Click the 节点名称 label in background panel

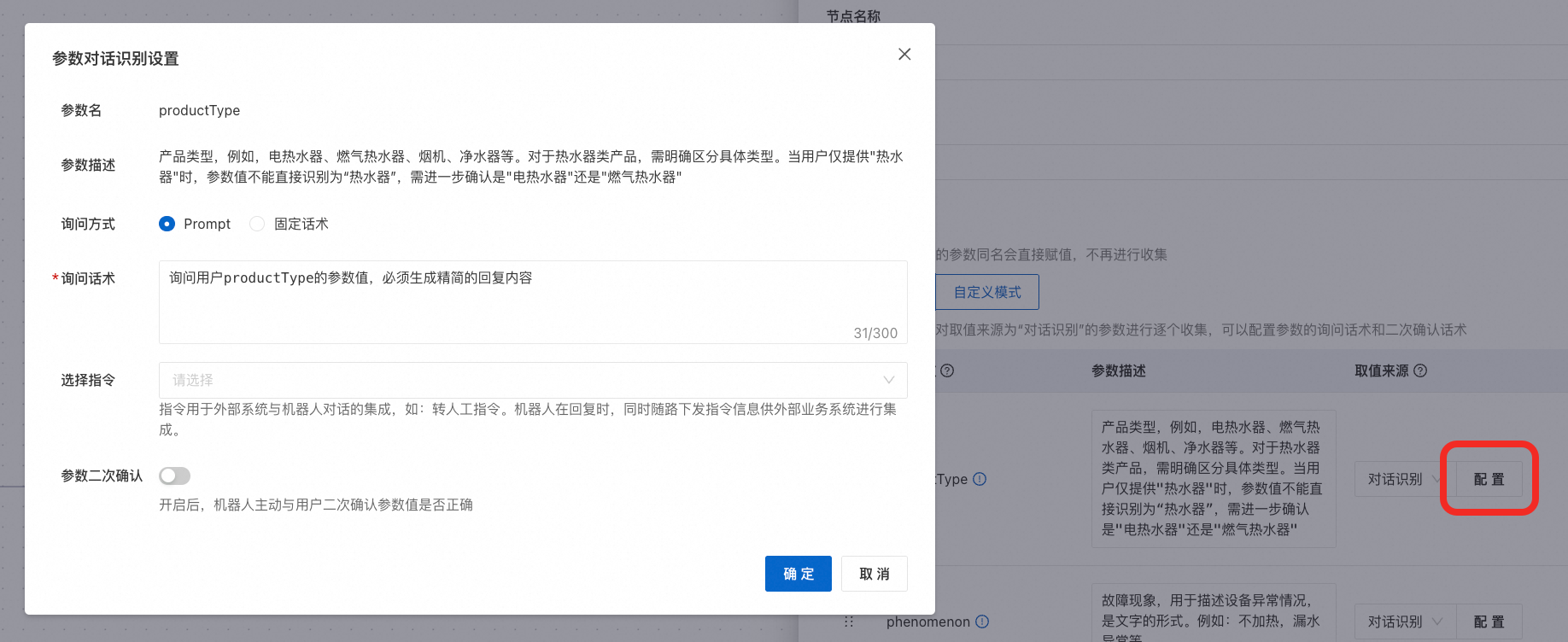(853, 16)
